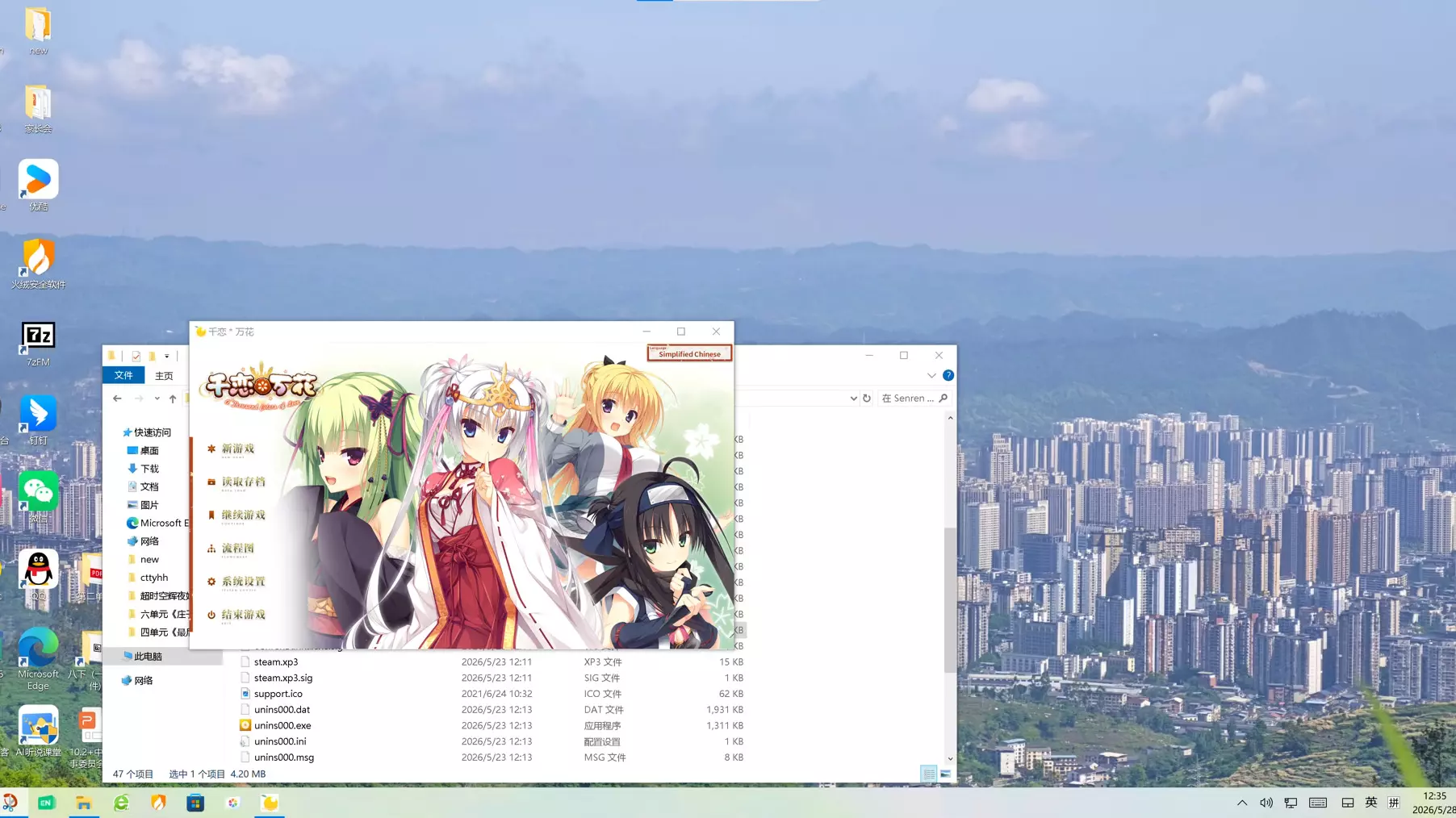Screen dimensions: 1456x818
Task: Open 下载 in the navigation pane
Action: pyautogui.click(x=143, y=469)
